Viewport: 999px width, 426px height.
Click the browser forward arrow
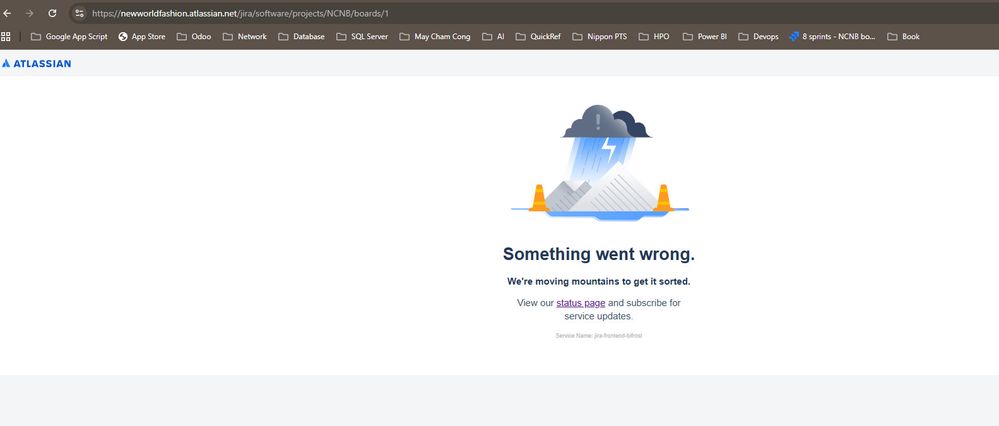click(x=29, y=13)
